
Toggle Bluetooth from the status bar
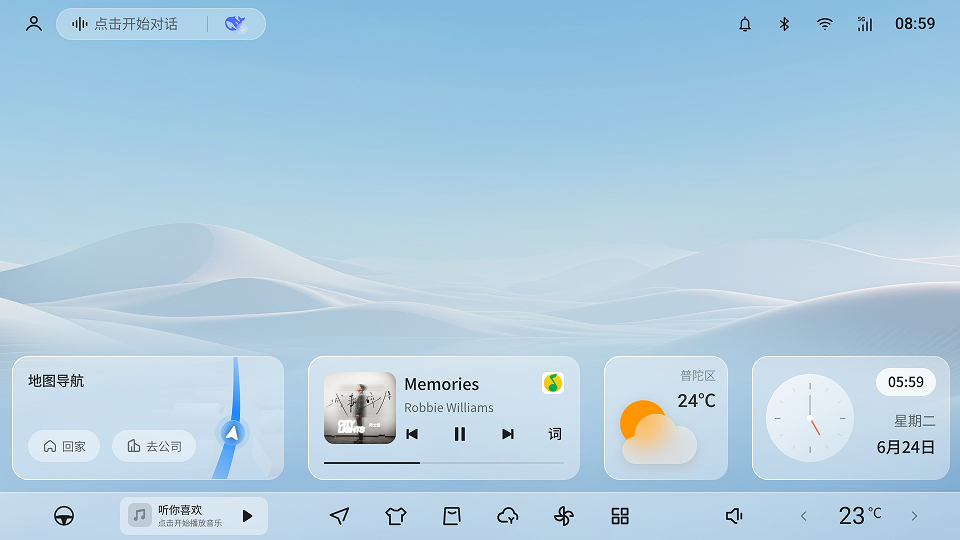785,24
